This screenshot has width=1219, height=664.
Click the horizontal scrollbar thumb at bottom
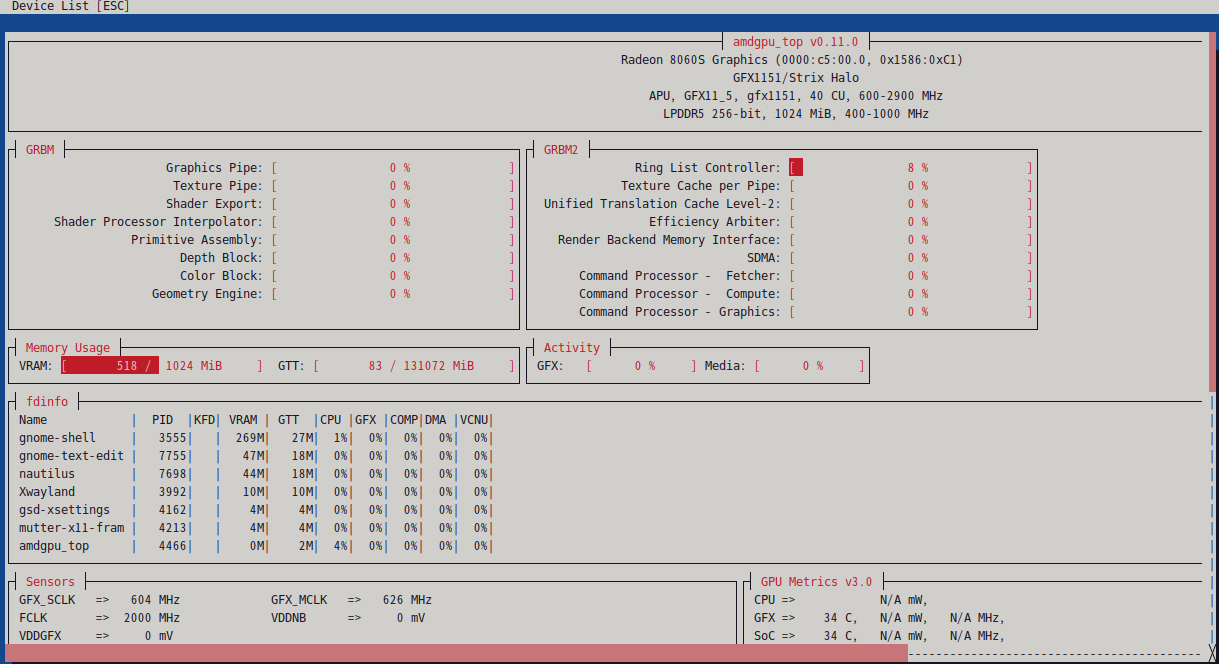[456, 654]
